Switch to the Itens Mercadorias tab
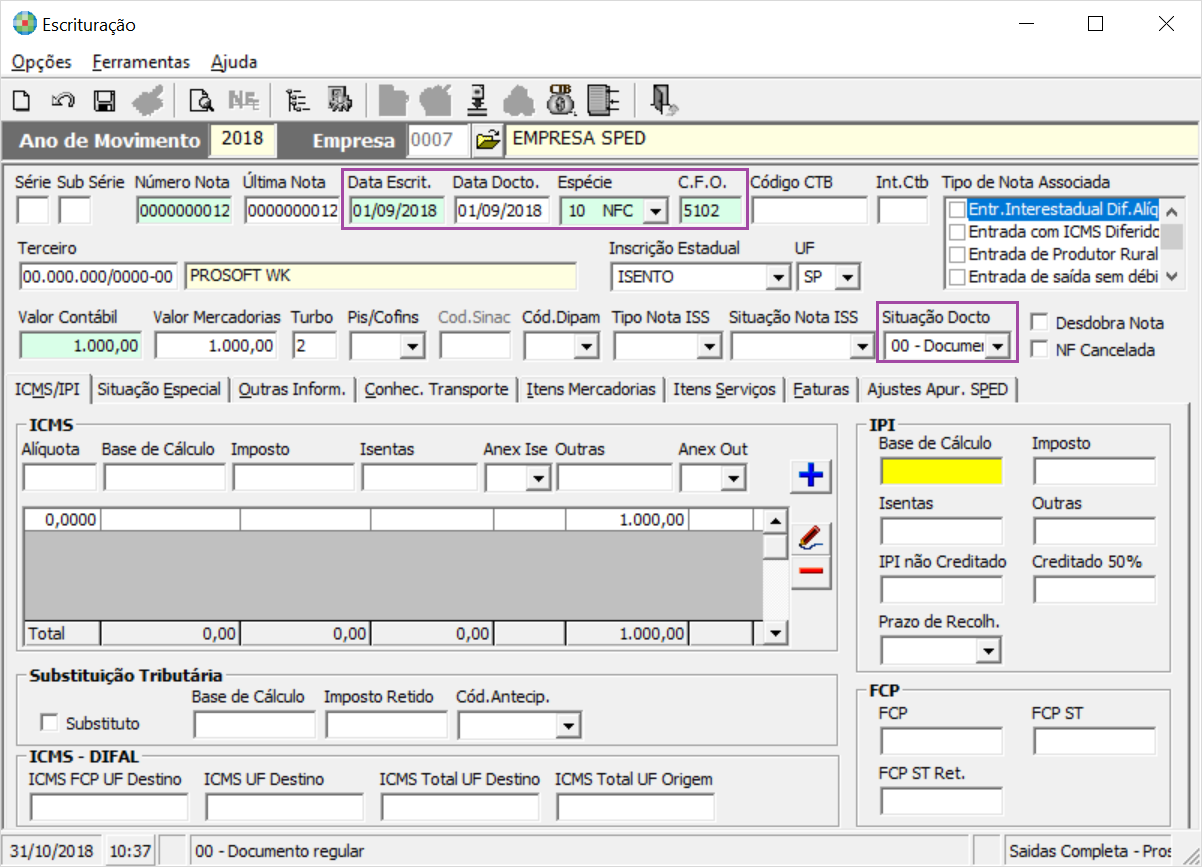Image resolution: width=1202 pixels, height=867 pixels. (591, 390)
